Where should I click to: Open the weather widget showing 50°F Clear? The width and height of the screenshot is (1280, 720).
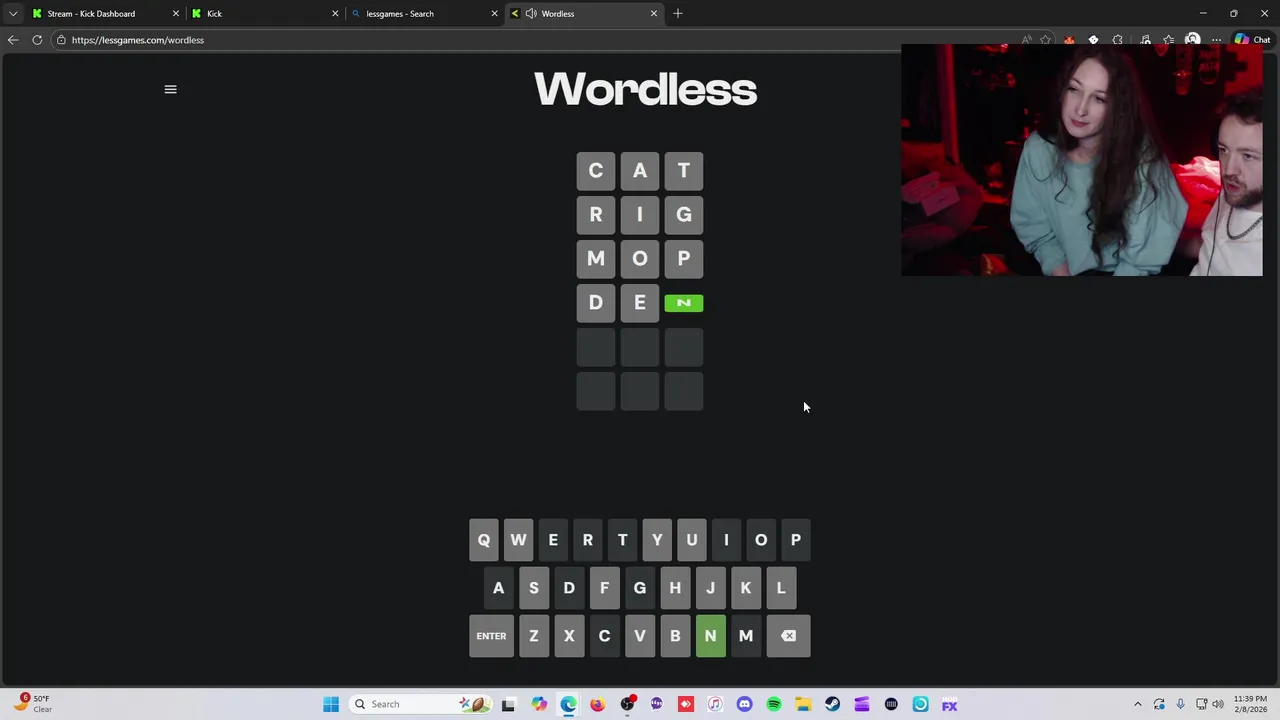point(32,704)
